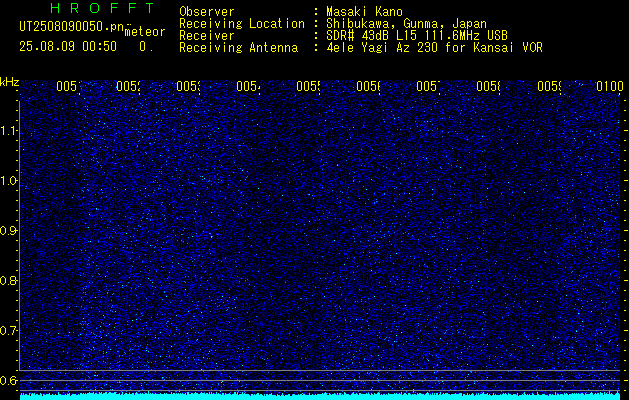Click the HROFFT title text
The image size is (629, 400).
(x=103, y=8)
